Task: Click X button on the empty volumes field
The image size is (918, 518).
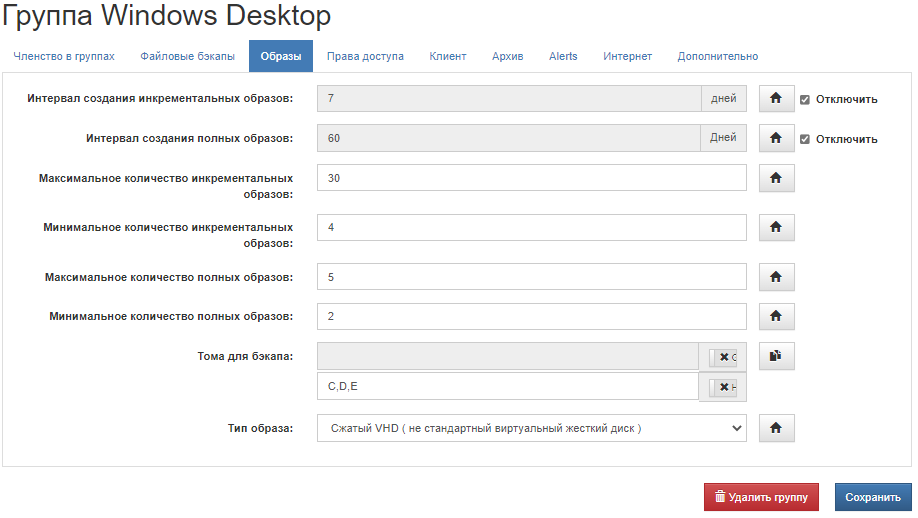Action: (724, 357)
